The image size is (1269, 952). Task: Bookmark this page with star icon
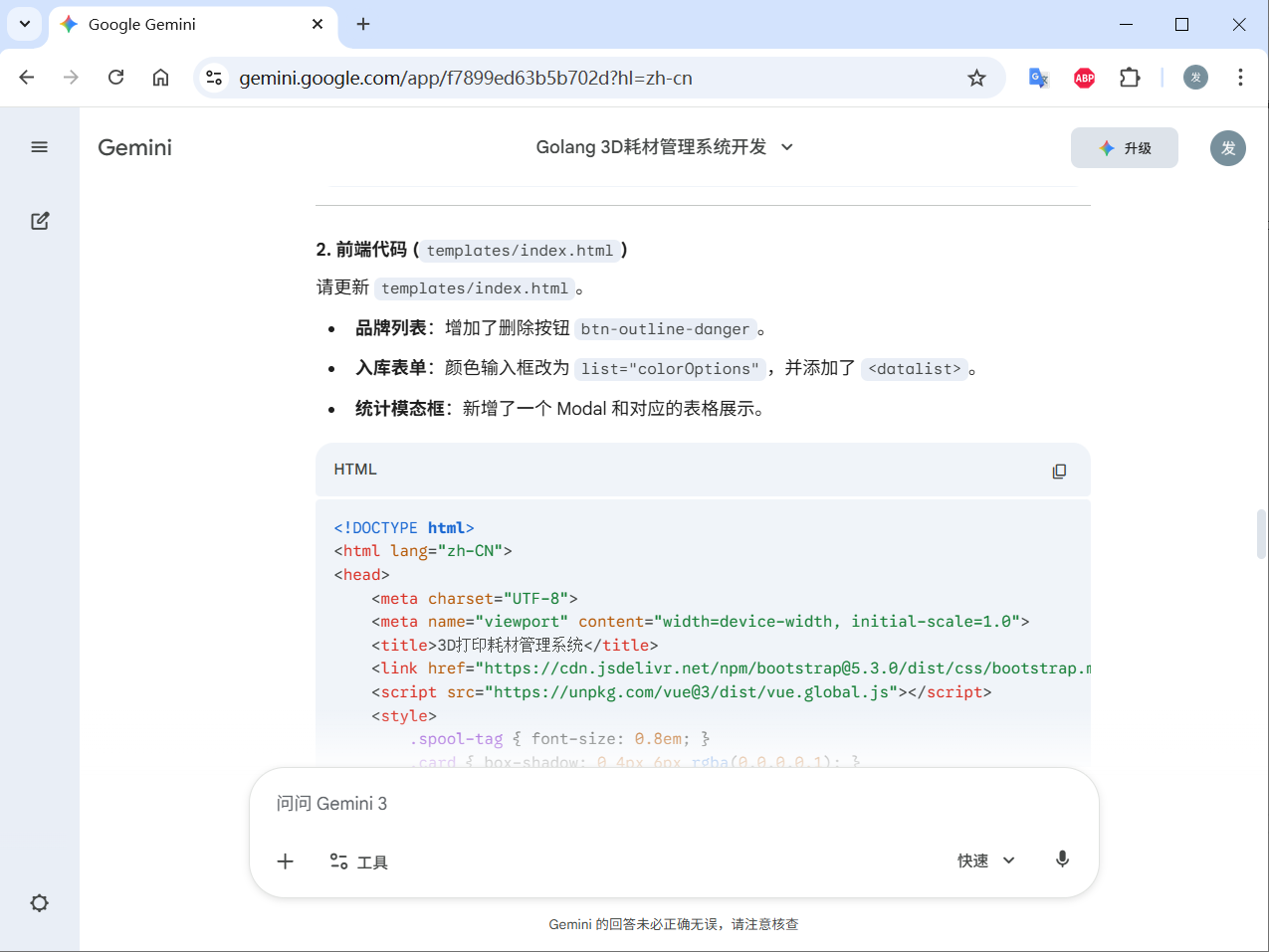point(976,78)
